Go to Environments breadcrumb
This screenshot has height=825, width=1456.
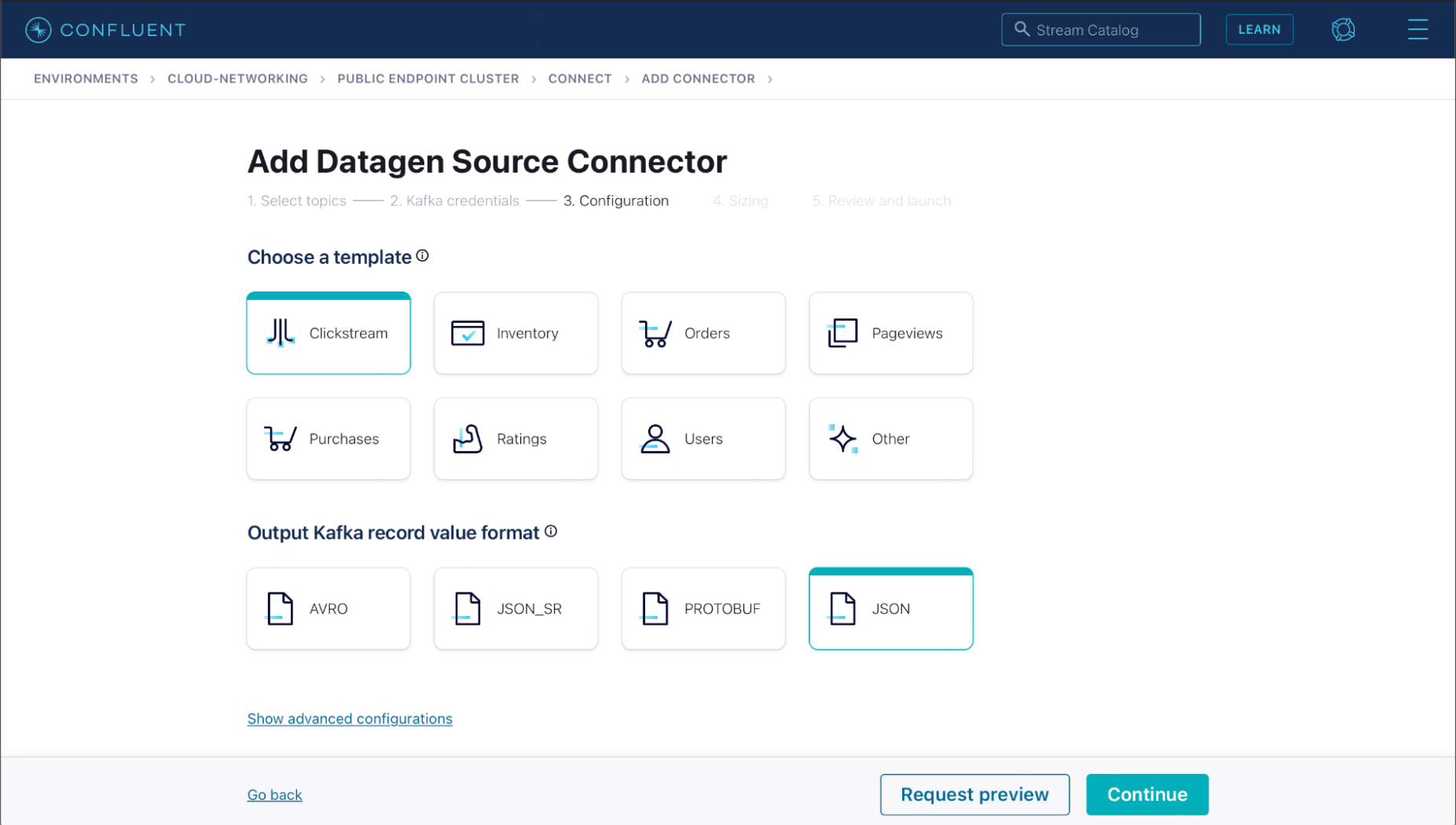click(86, 79)
